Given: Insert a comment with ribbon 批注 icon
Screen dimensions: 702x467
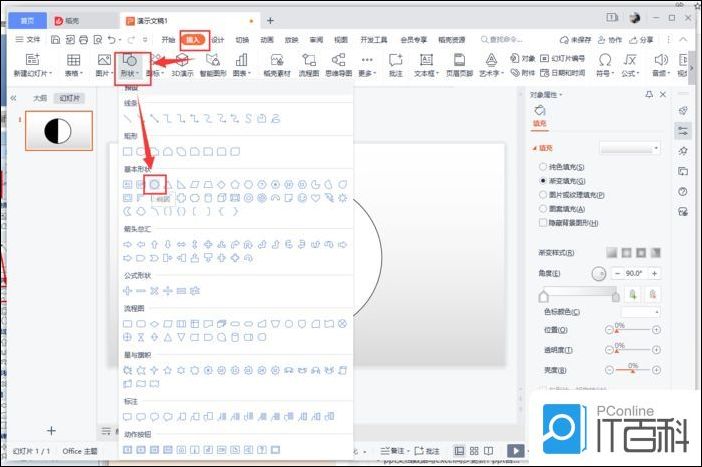Looking at the screenshot, I should [x=395, y=60].
